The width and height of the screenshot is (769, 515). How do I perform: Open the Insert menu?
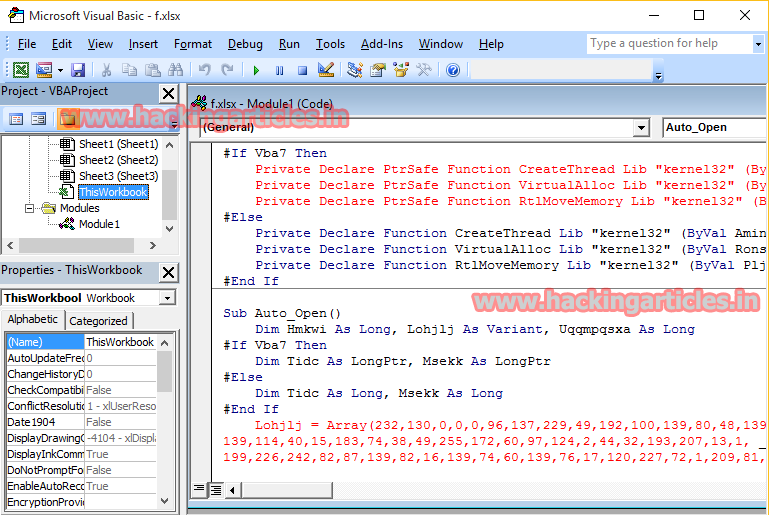(x=143, y=44)
